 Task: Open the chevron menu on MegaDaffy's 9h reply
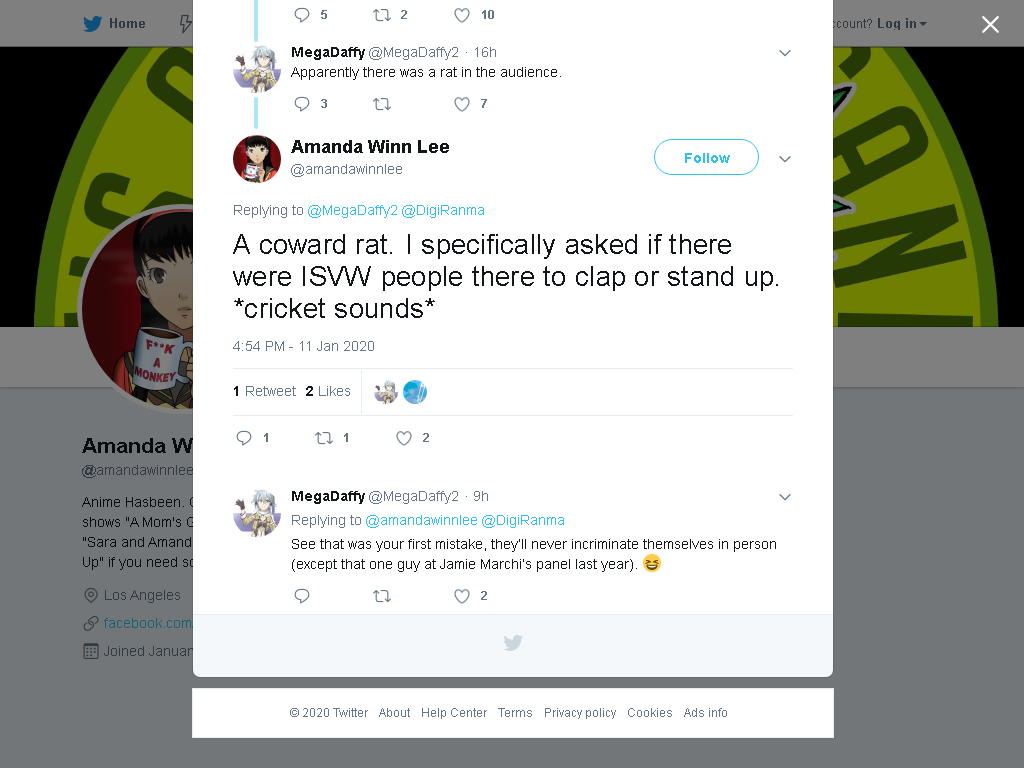(x=785, y=497)
